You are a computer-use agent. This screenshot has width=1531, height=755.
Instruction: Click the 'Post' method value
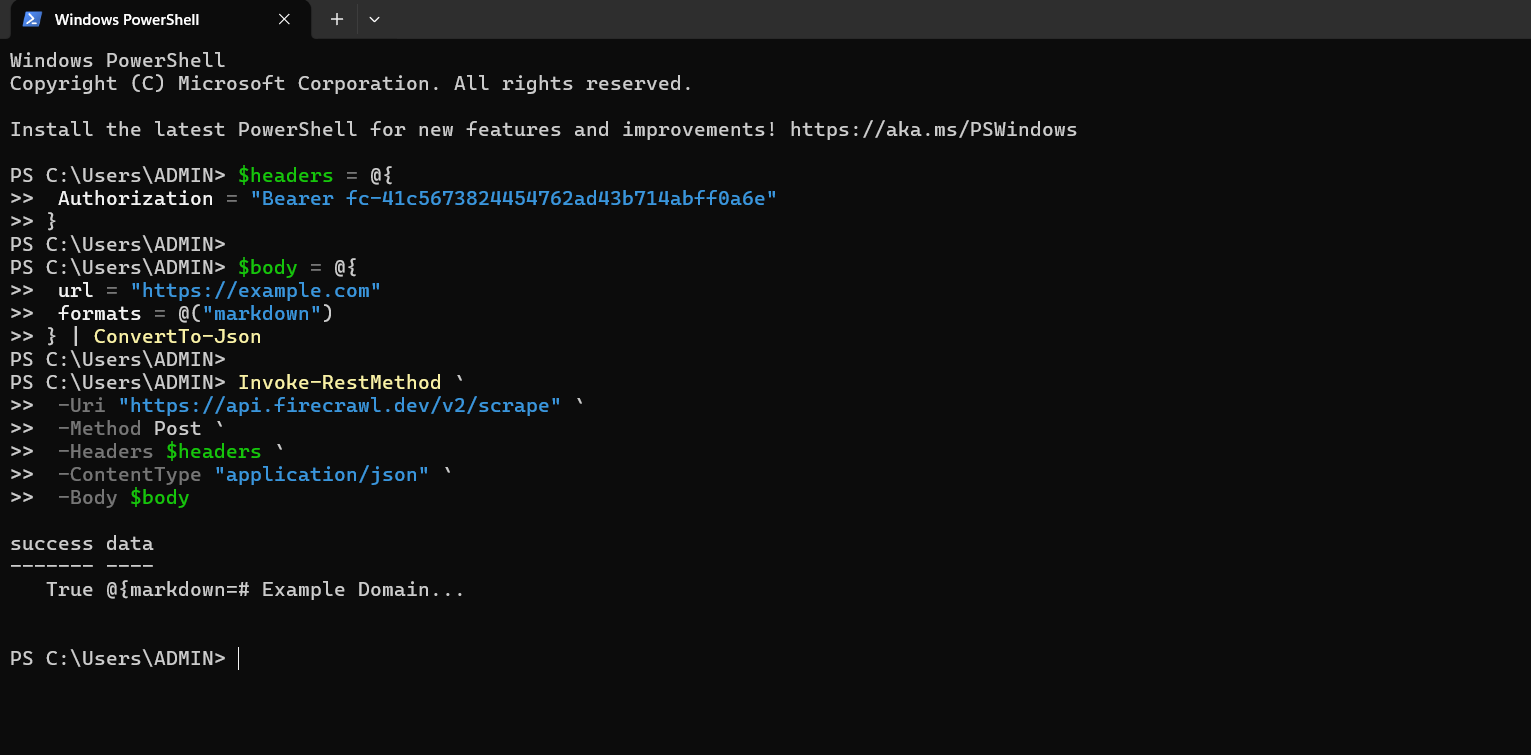tap(177, 428)
